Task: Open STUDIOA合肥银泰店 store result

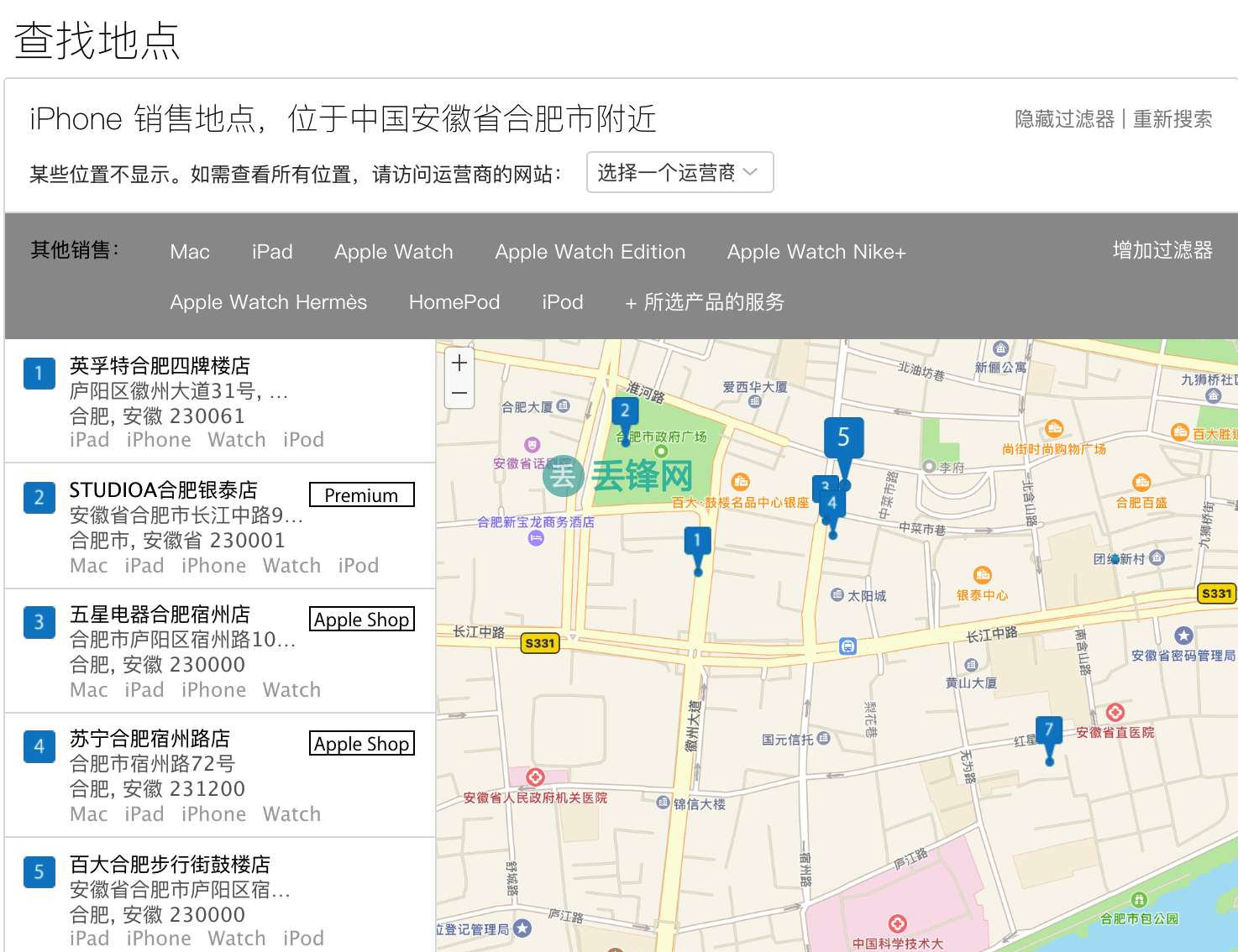Action: (163, 490)
